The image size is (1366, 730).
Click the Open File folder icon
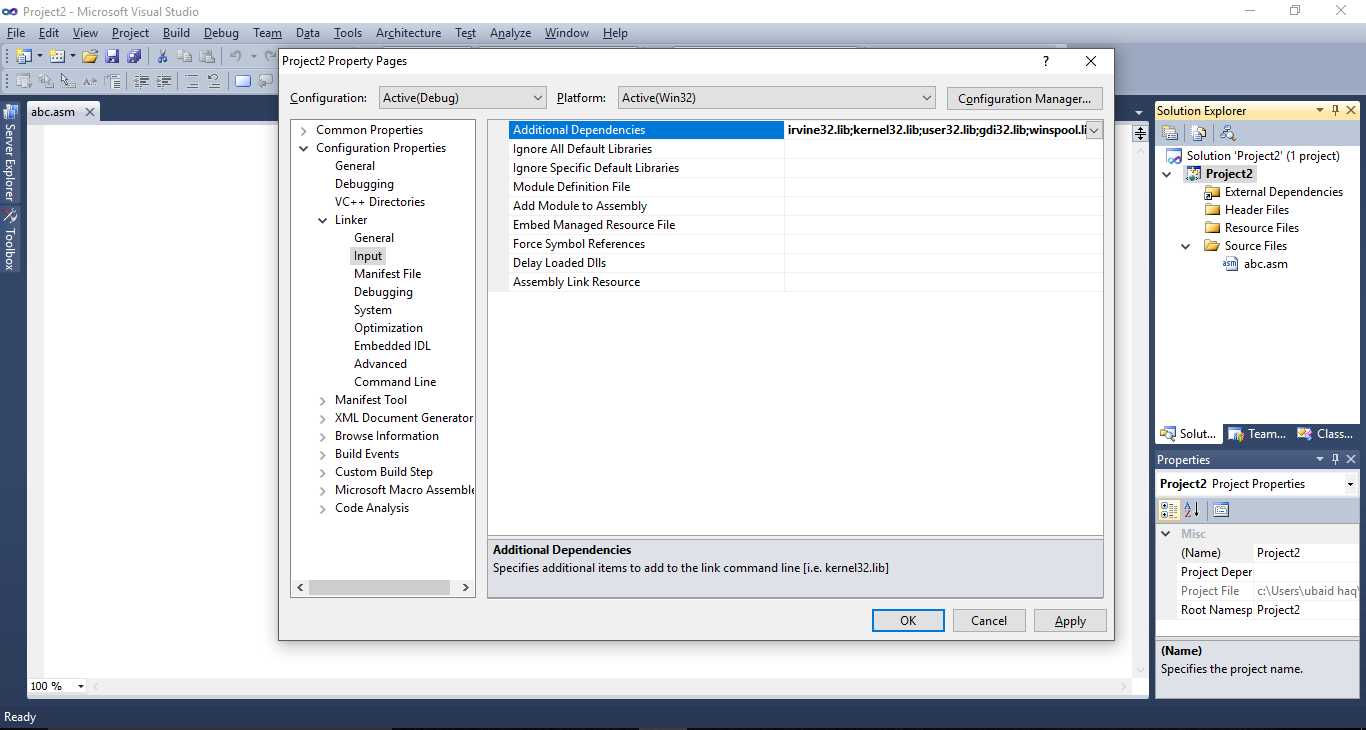click(90, 55)
